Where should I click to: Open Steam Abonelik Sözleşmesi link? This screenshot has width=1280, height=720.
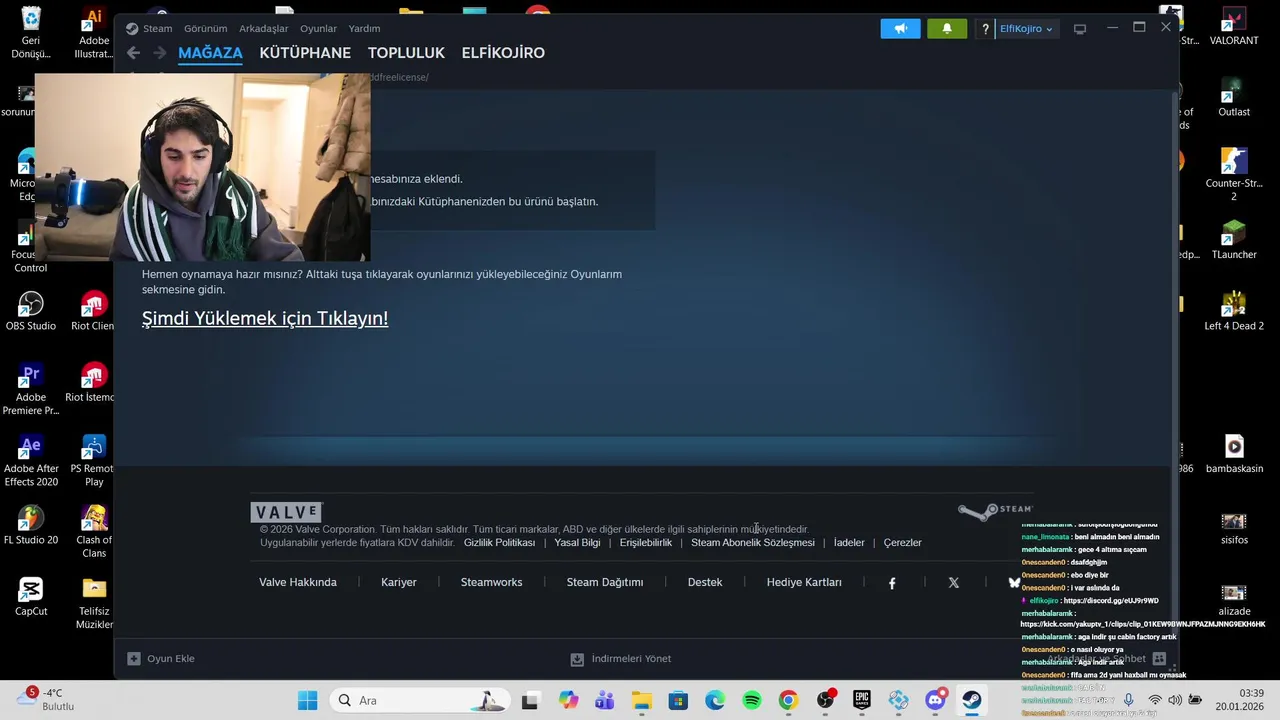(x=753, y=543)
